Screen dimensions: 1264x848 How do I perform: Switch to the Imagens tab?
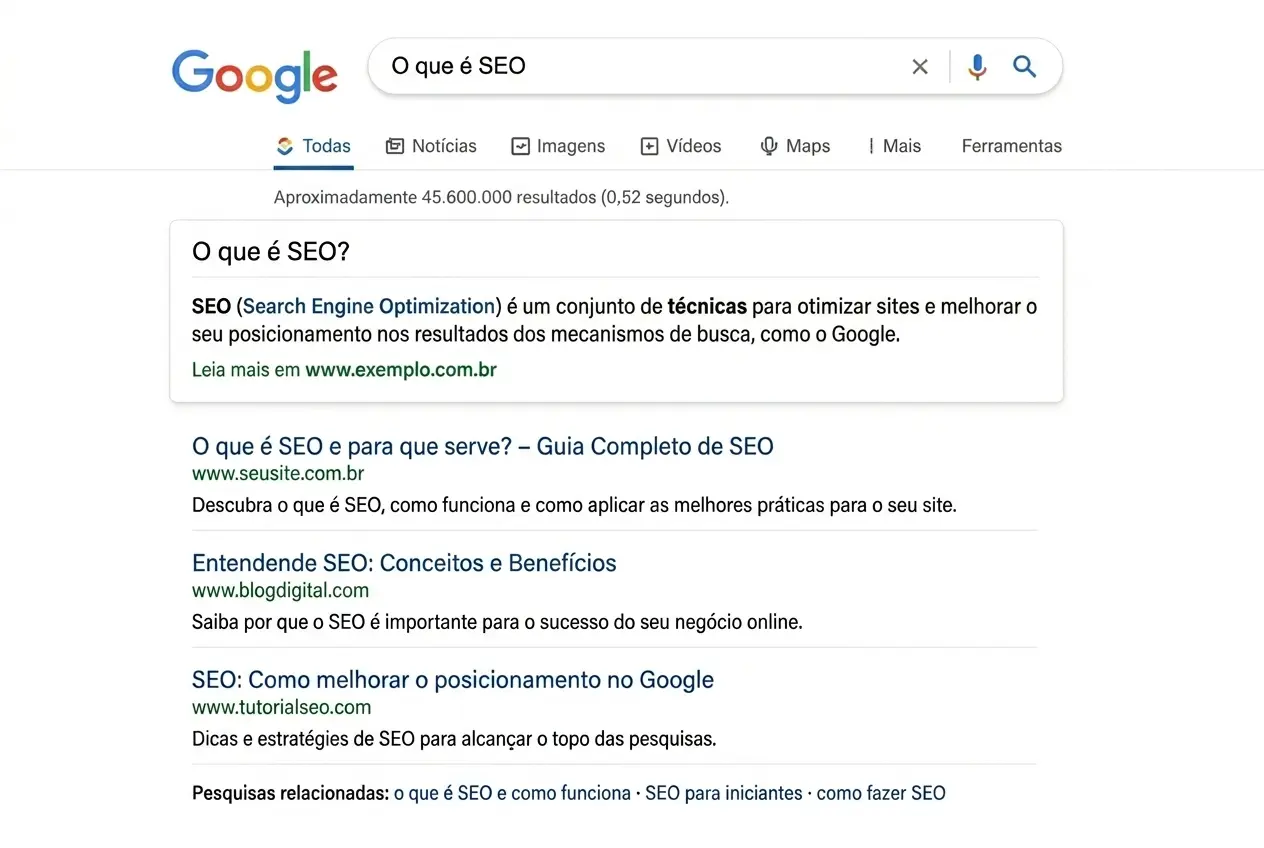coord(558,146)
